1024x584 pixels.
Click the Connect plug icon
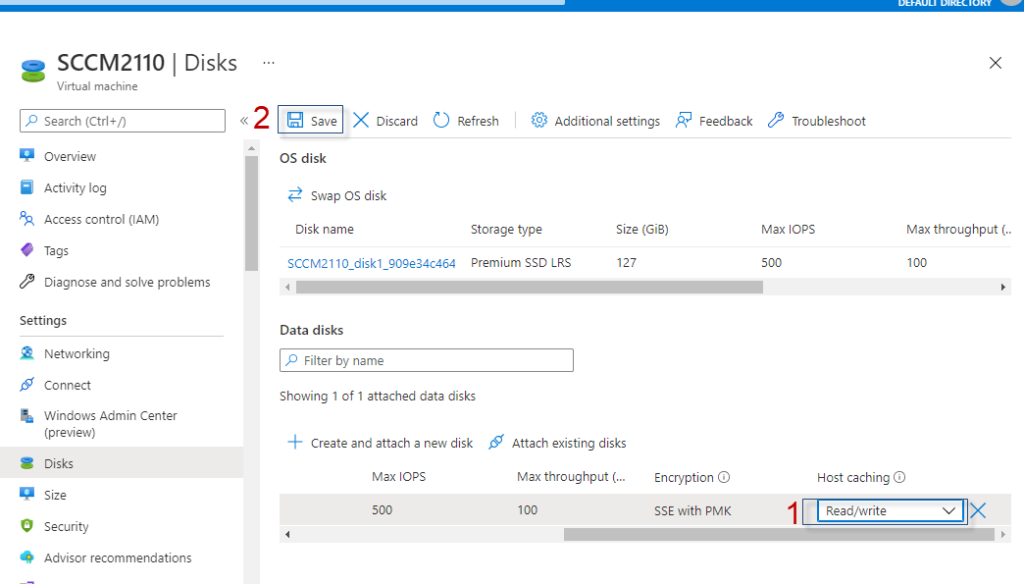click(x=27, y=384)
